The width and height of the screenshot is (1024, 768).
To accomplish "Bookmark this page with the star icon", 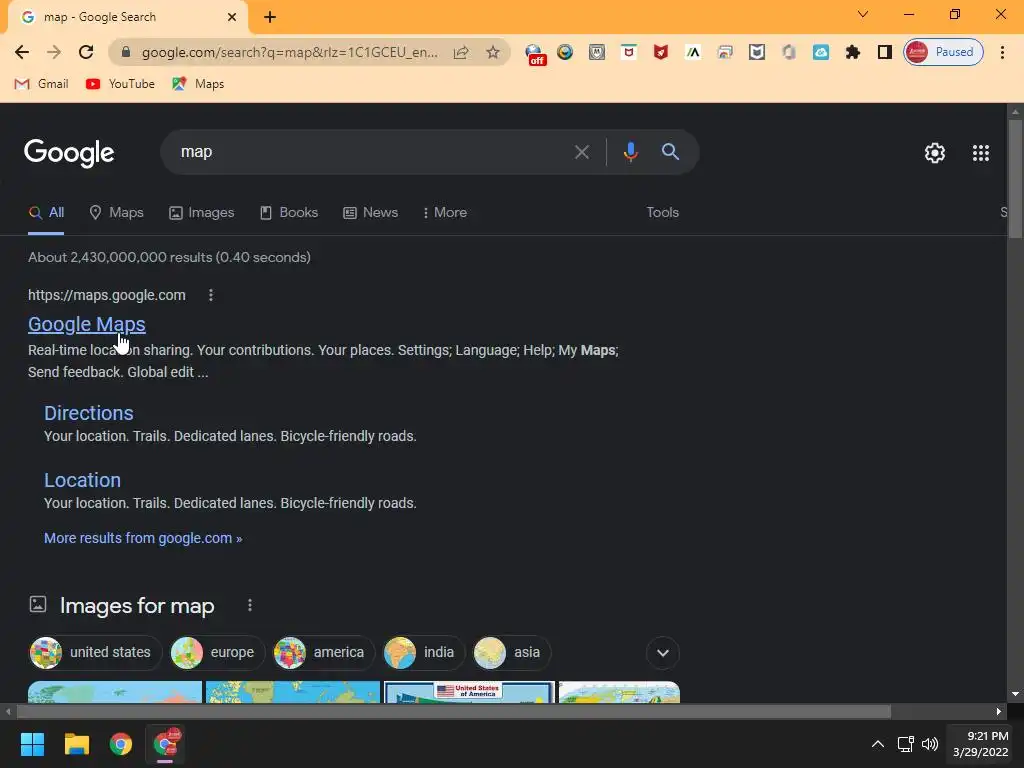I will pos(493,52).
